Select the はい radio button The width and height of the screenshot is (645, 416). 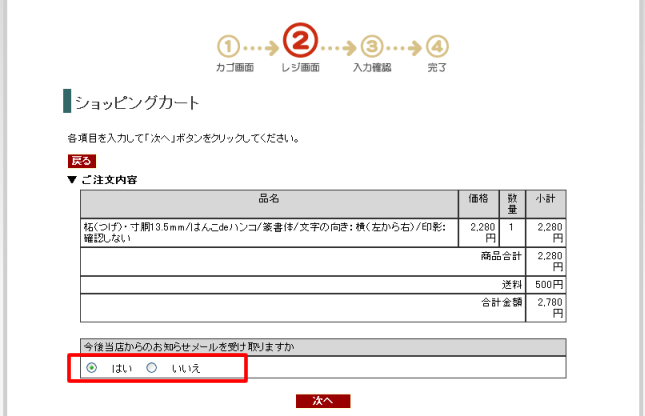[92, 368]
